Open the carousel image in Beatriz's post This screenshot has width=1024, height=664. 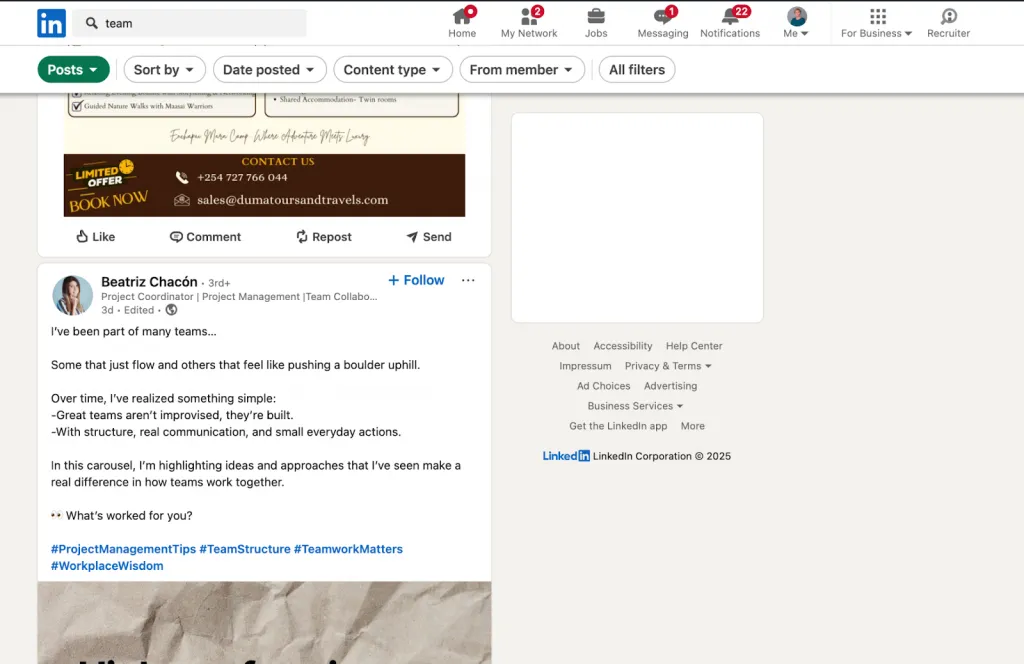264,623
